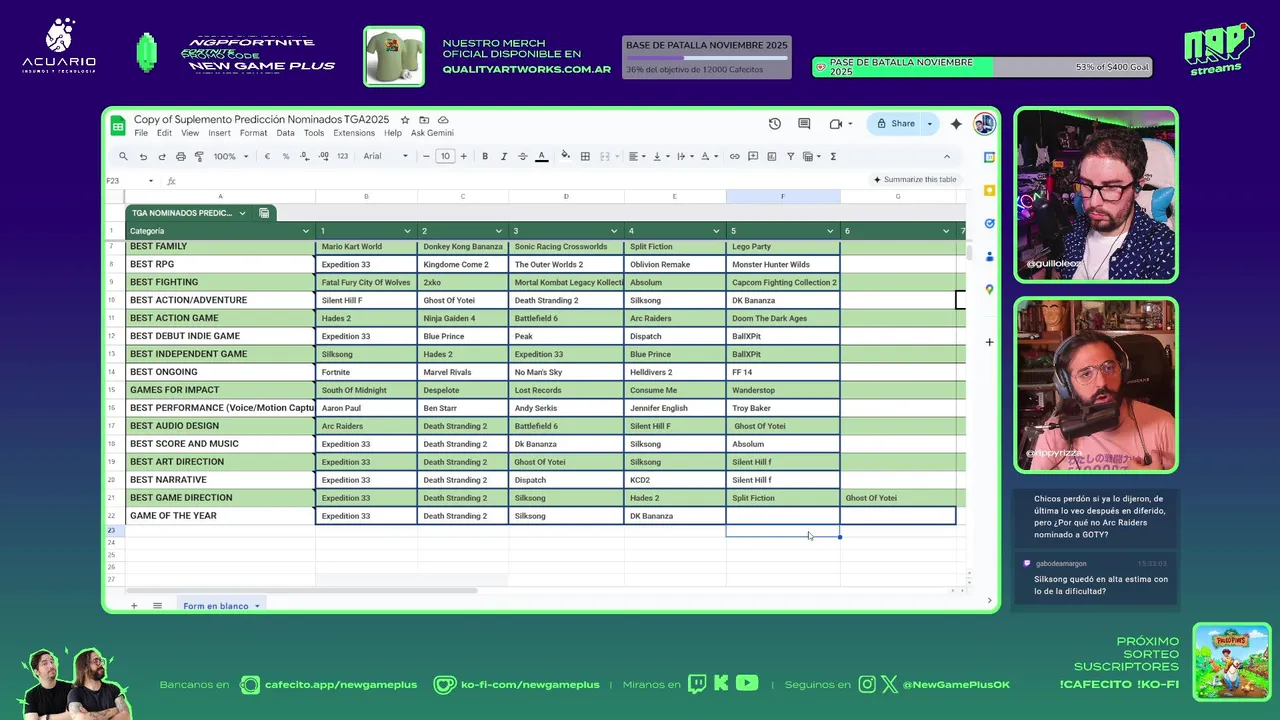Open column 5 header filter dropdown
Viewport: 1280px width, 720px height.
pos(830,231)
